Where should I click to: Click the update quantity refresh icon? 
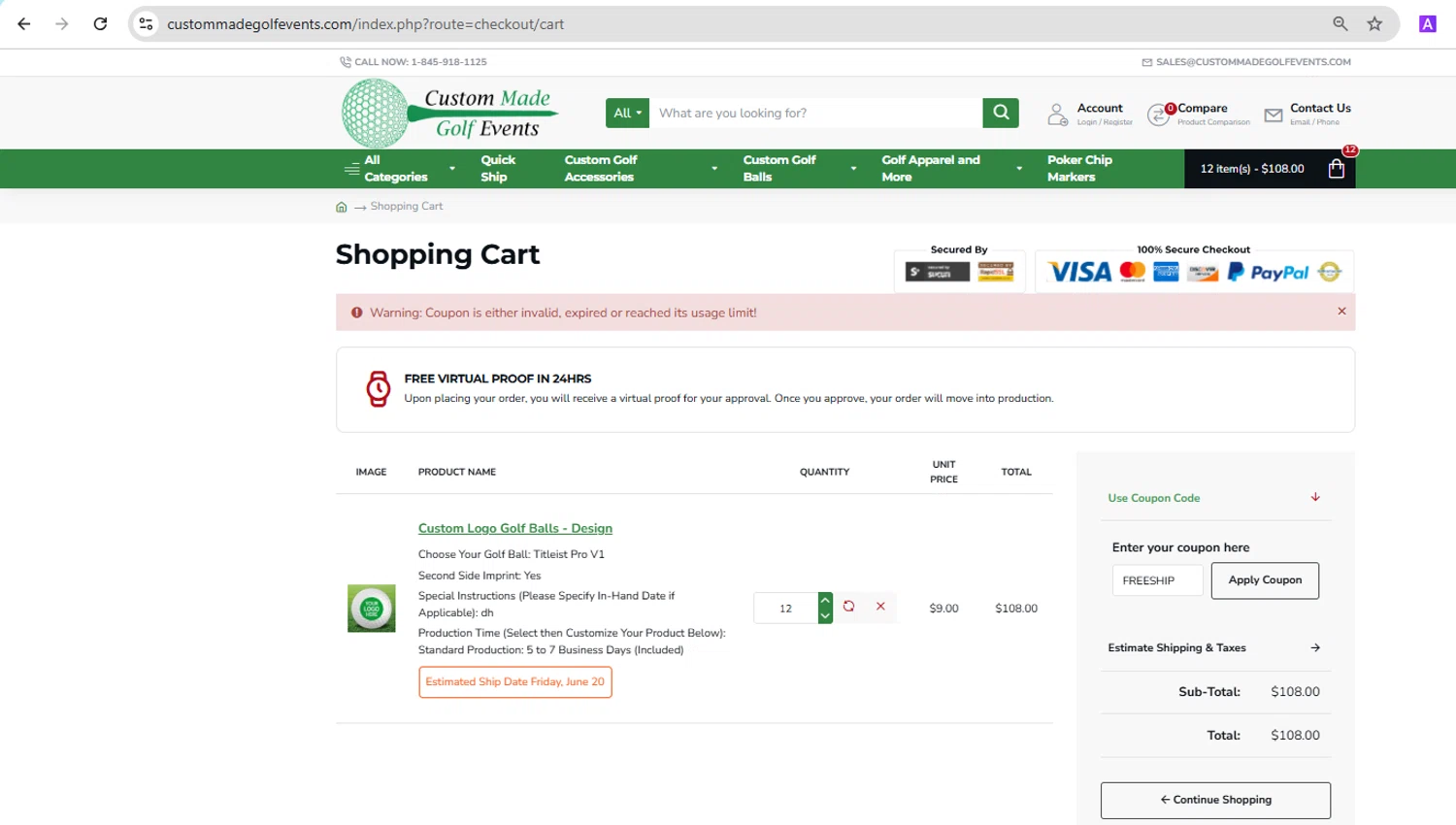point(849,607)
